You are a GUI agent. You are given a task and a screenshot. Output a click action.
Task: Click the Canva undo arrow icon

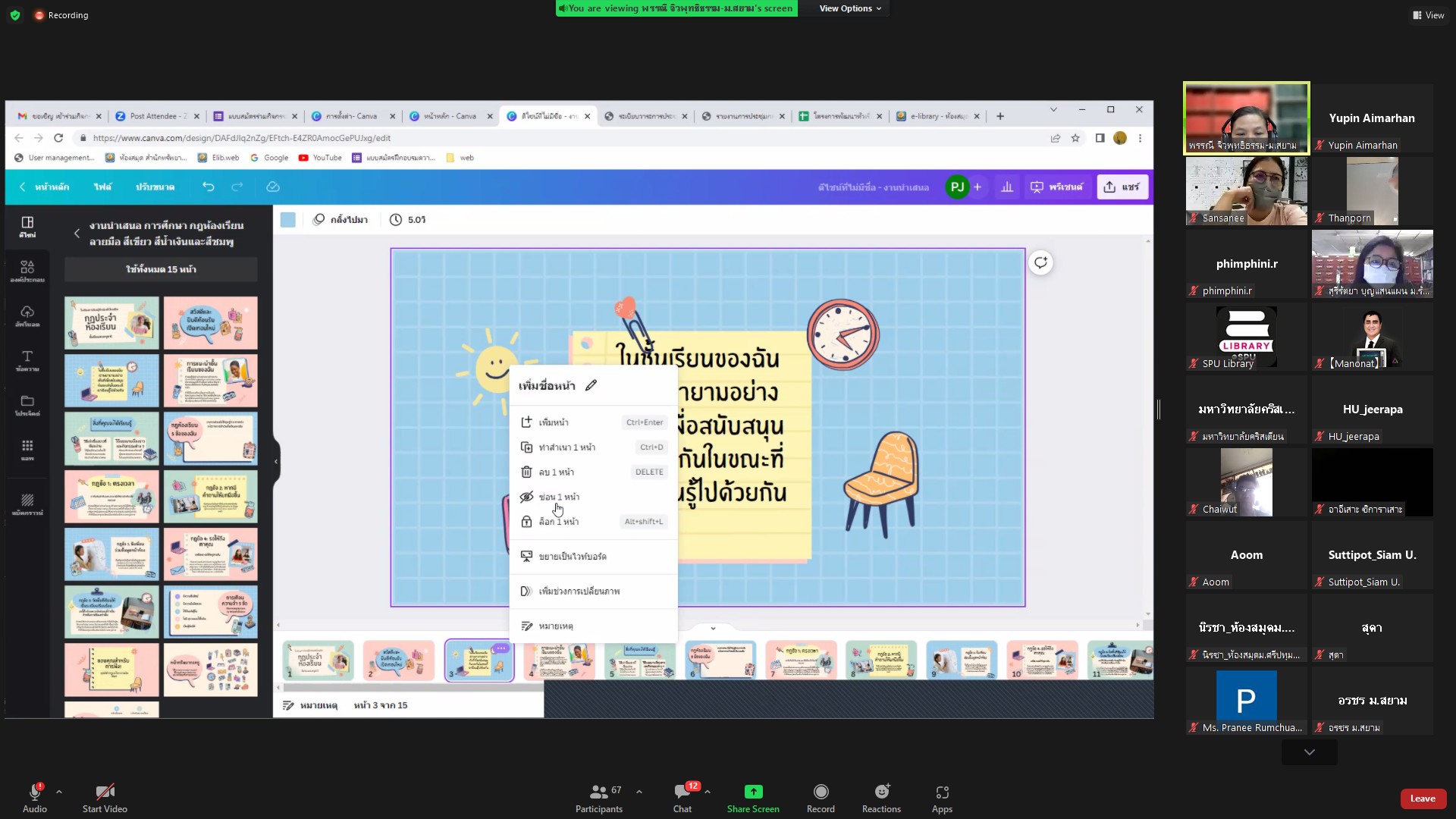(x=209, y=187)
